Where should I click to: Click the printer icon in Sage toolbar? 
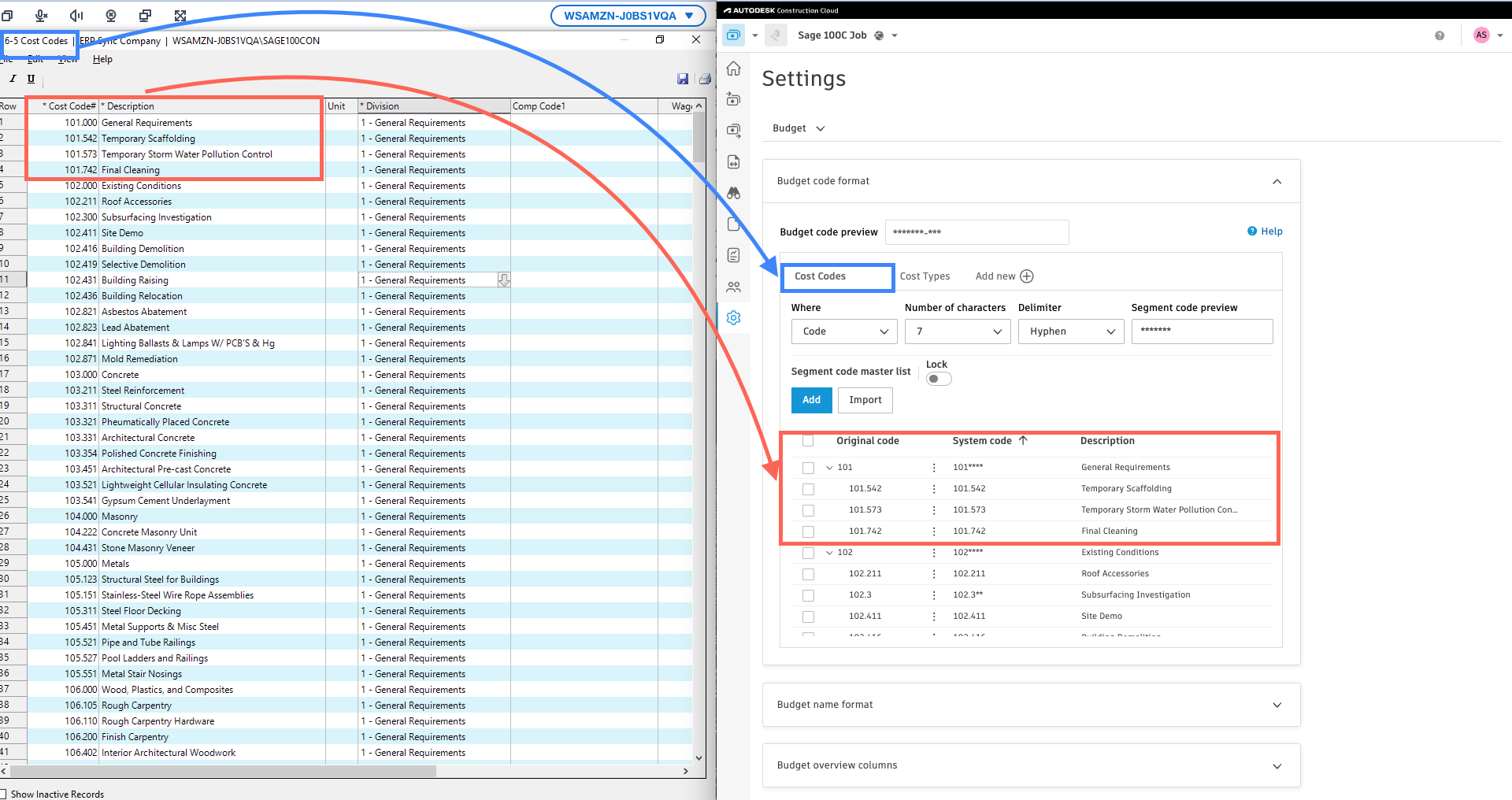(705, 79)
